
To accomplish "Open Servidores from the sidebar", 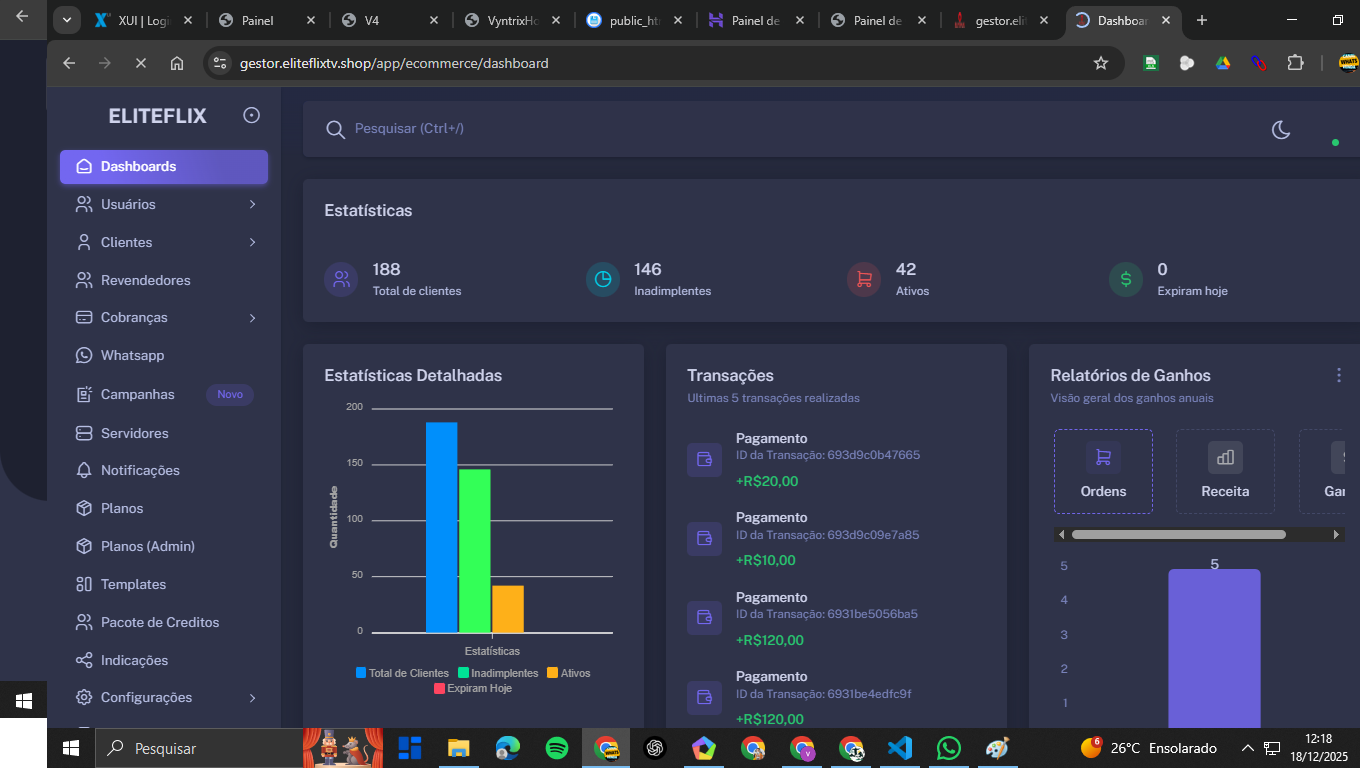I will pos(134,433).
